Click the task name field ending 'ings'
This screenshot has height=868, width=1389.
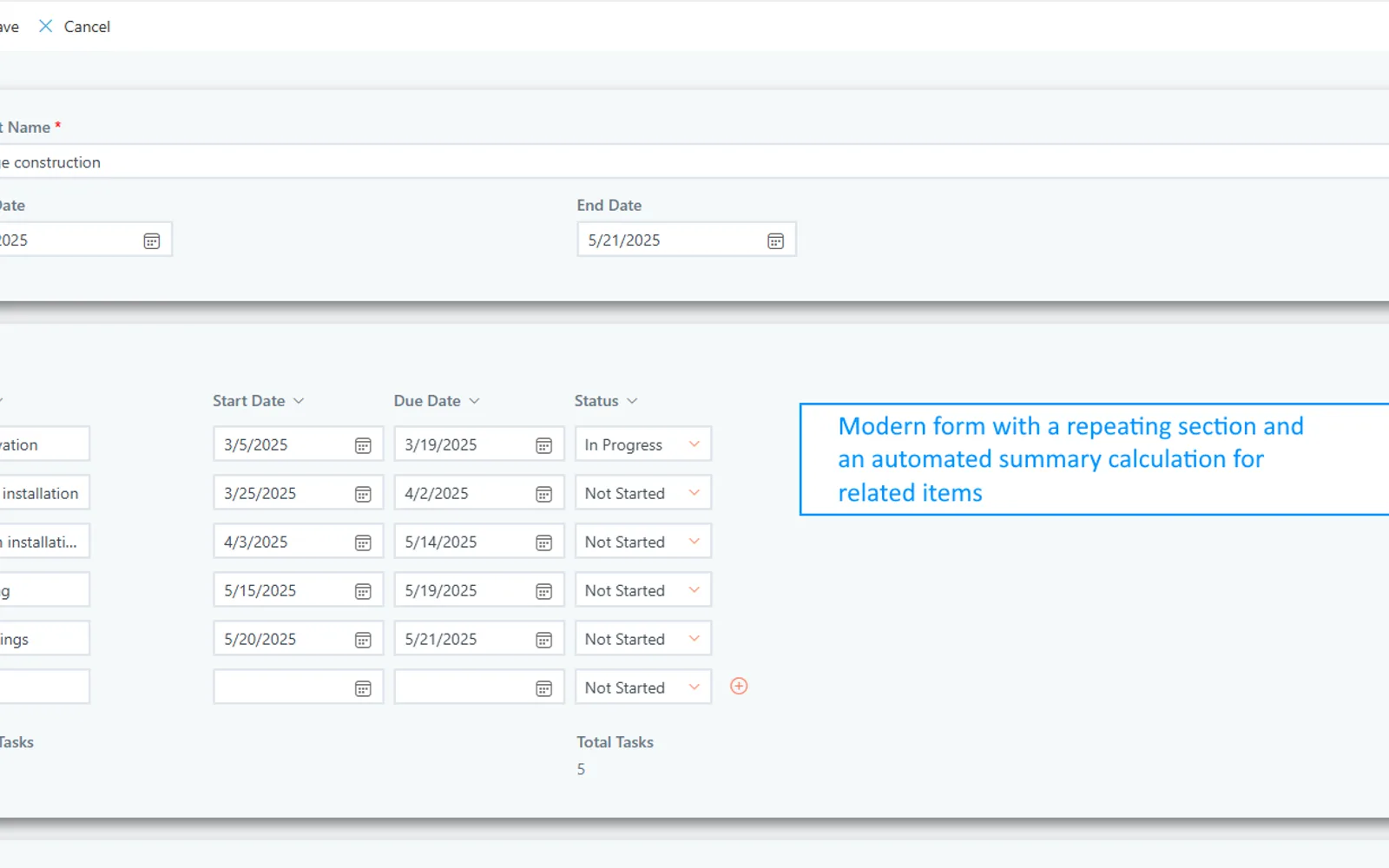pyautogui.click(x=44, y=639)
